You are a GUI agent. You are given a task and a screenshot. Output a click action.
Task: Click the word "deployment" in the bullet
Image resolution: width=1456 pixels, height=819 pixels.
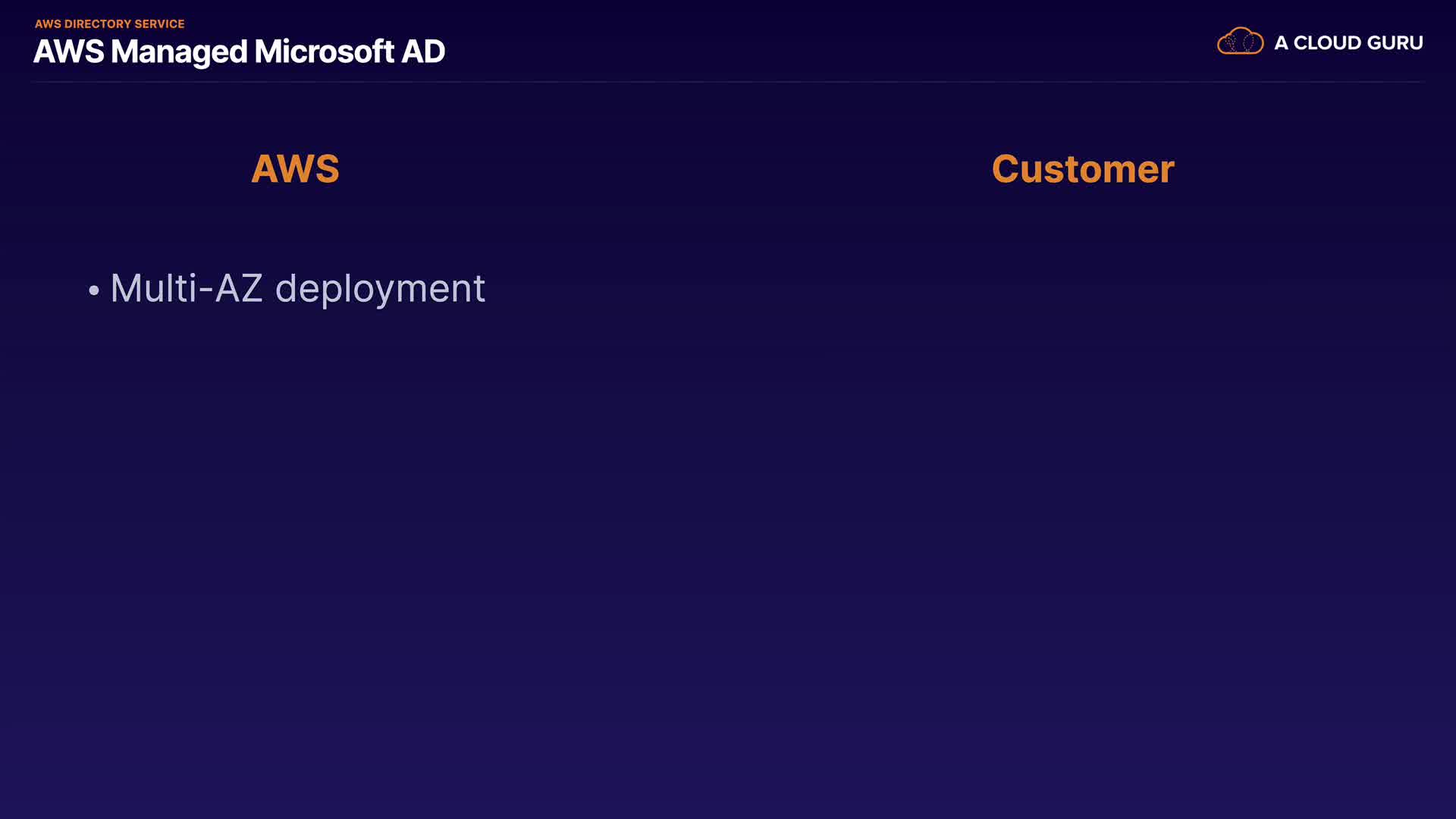click(x=380, y=289)
